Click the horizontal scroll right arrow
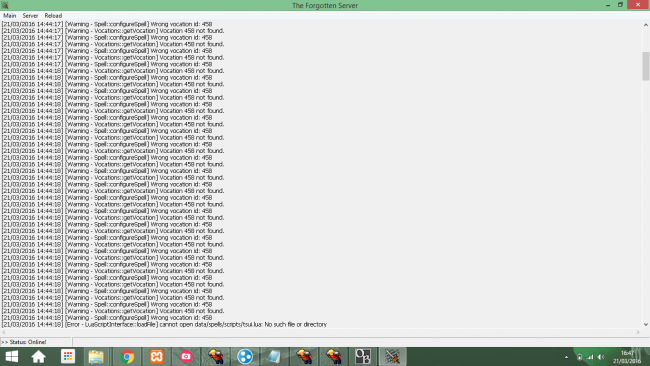The image size is (650, 366). (x=638, y=332)
